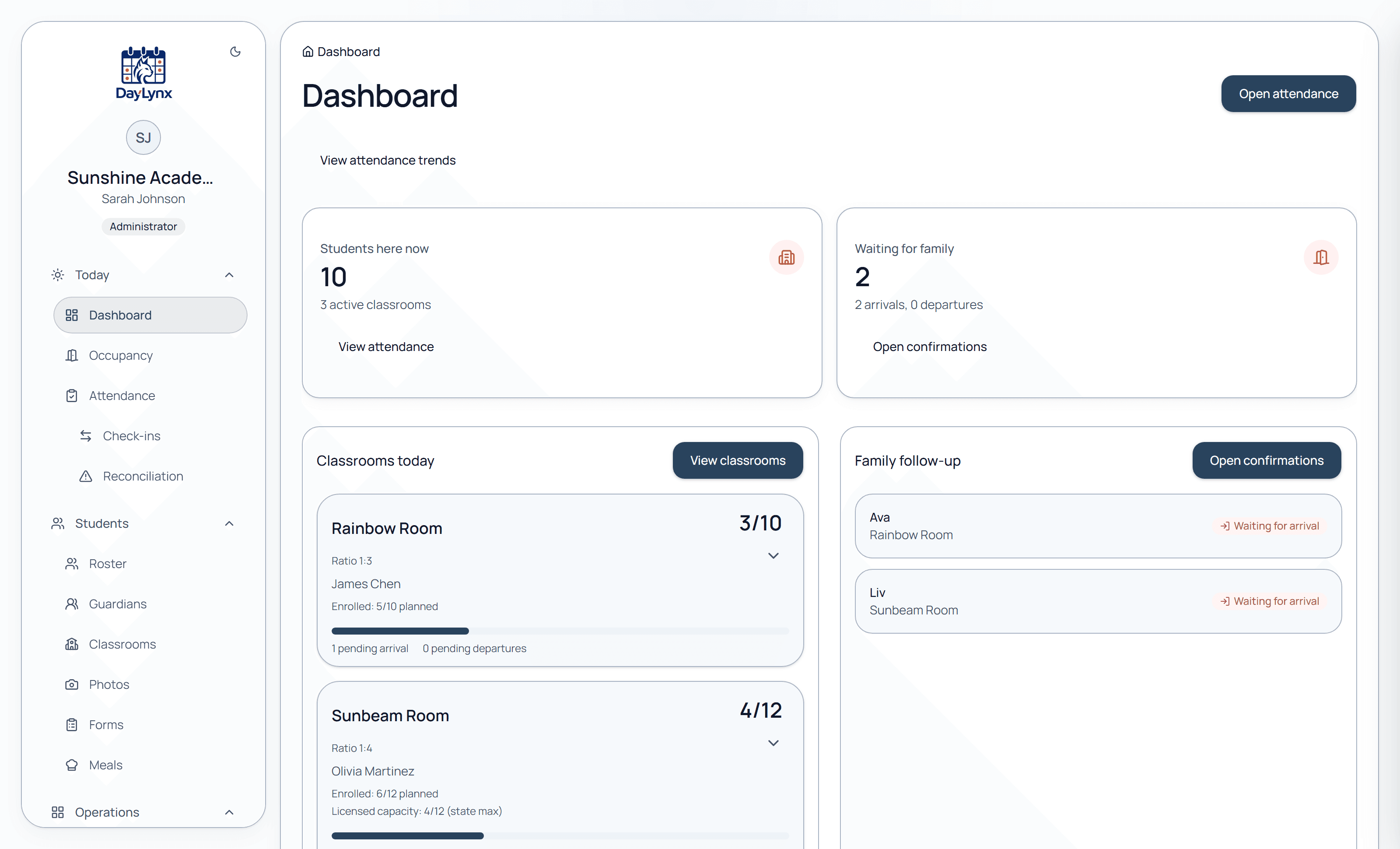Viewport: 1400px width, 849px height.
Task: Click Open confirmations button in Family follow-up
Action: coord(1267,461)
